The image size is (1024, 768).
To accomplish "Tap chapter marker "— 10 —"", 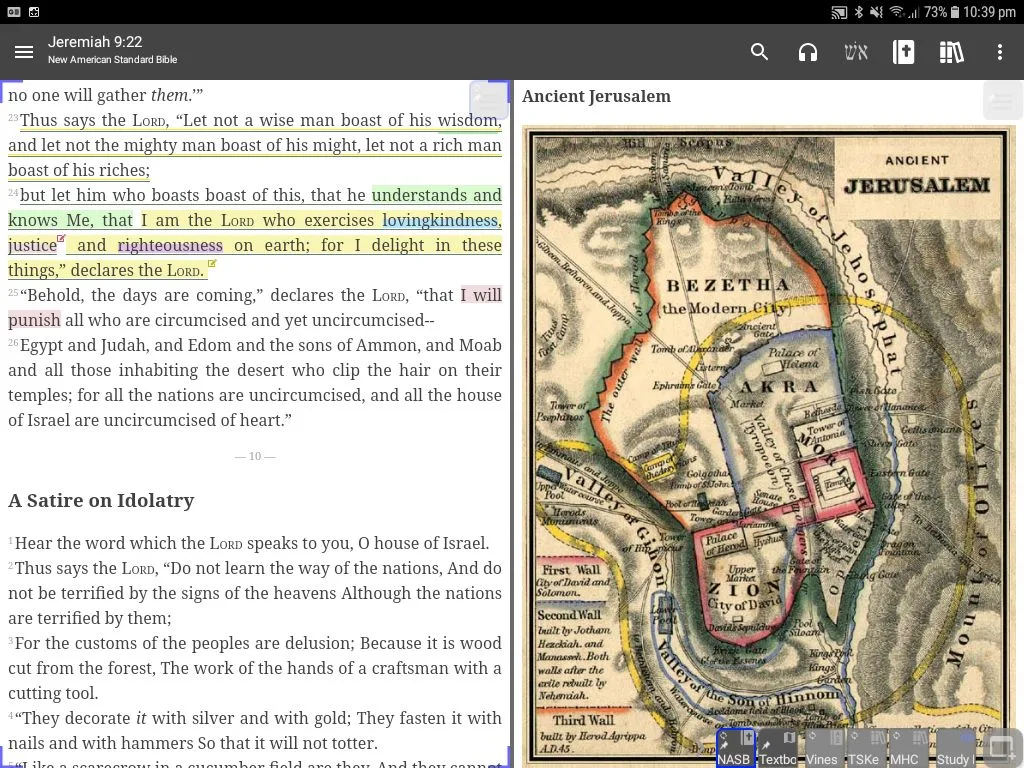I will 255,456.
